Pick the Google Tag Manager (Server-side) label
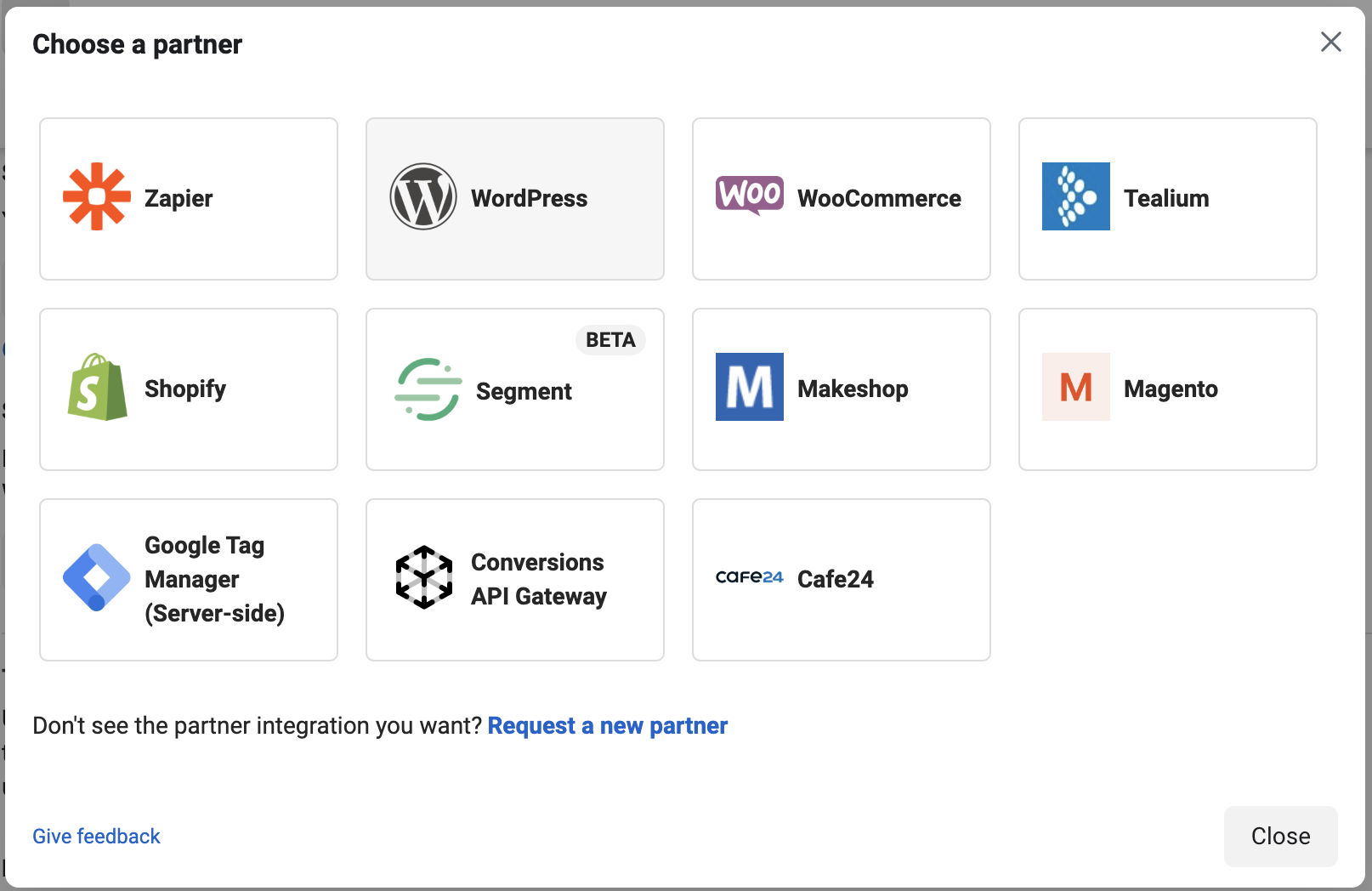1372x891 pixels. coord(214,579)
